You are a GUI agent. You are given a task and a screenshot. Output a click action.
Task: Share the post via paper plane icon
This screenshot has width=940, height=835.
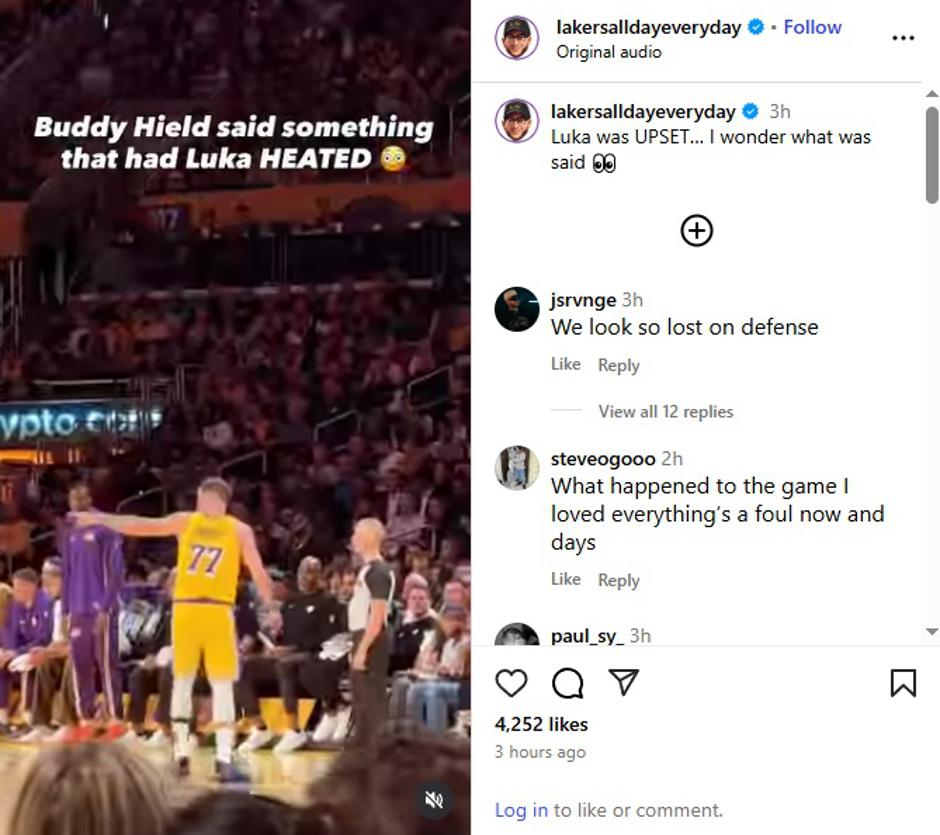coord(624,682)
